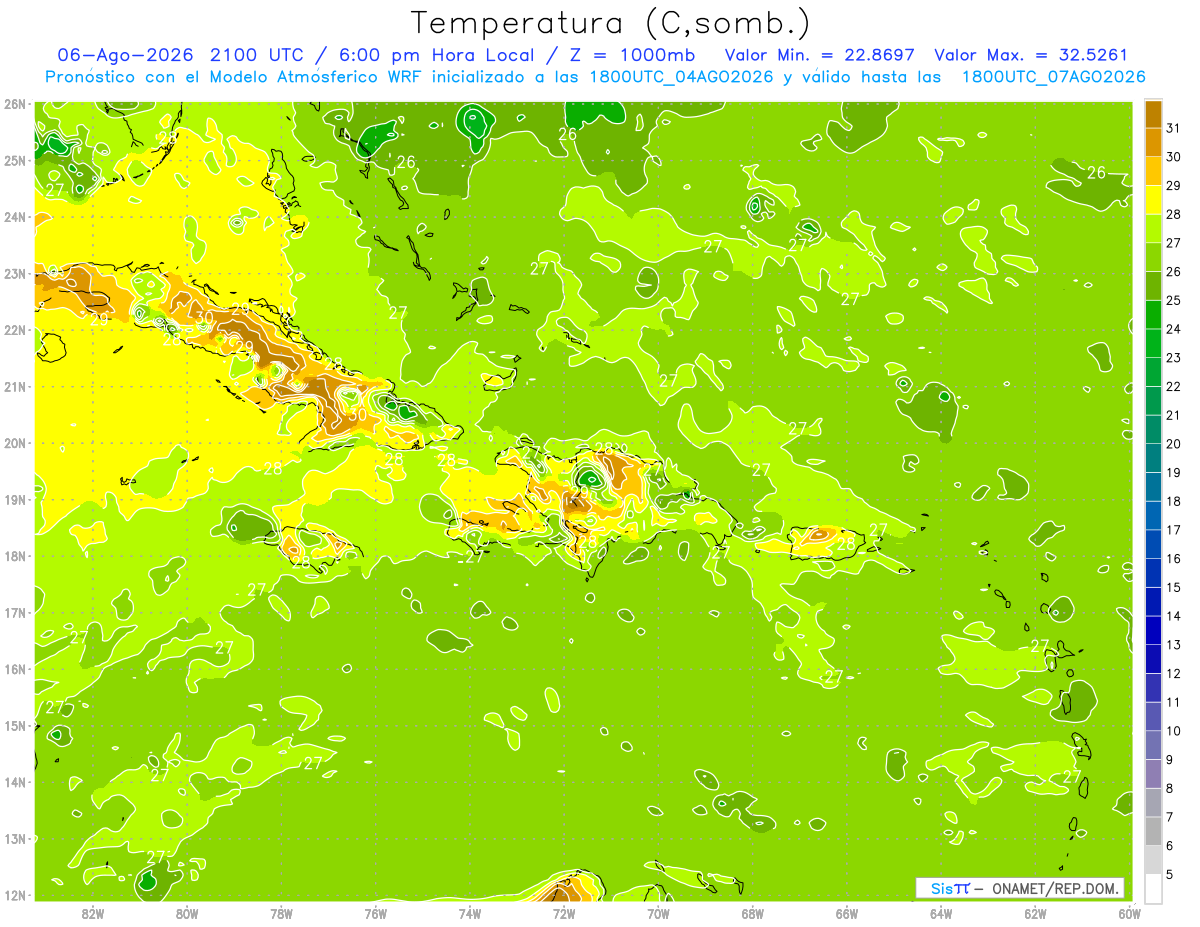
Task: Click the color scale label '19'
Action: (x=1174, y=472)
